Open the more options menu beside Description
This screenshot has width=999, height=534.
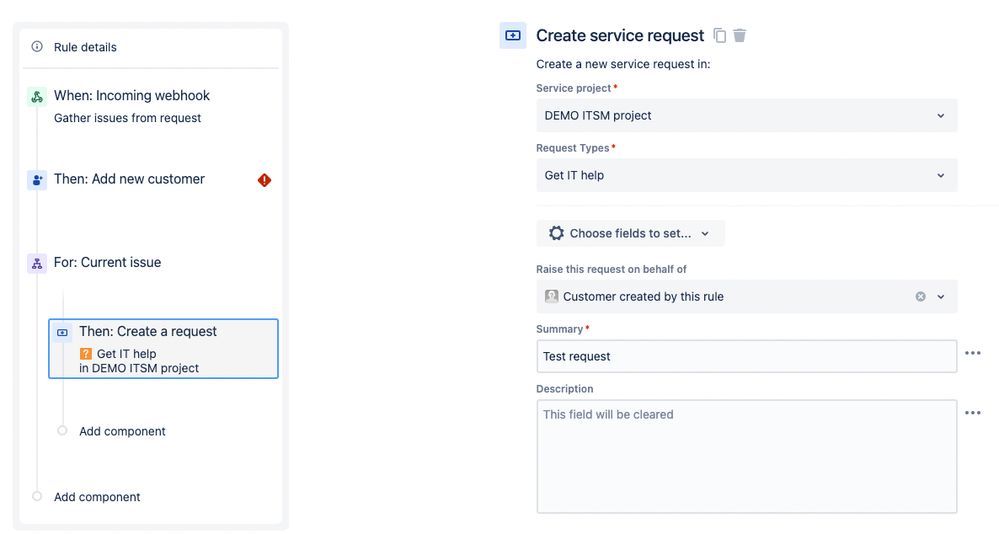point(973,412)
